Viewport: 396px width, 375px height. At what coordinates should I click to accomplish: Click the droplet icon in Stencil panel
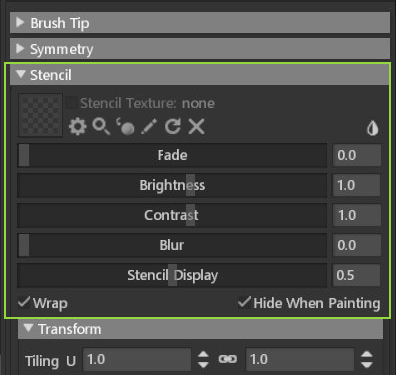(x=372, y=128)
